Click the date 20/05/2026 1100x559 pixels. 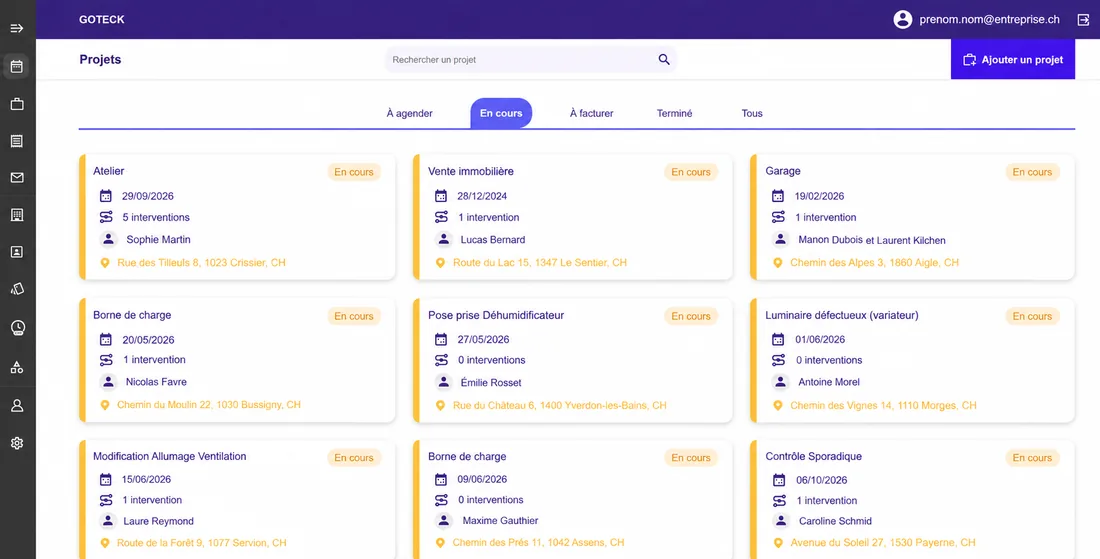point(148,340)
